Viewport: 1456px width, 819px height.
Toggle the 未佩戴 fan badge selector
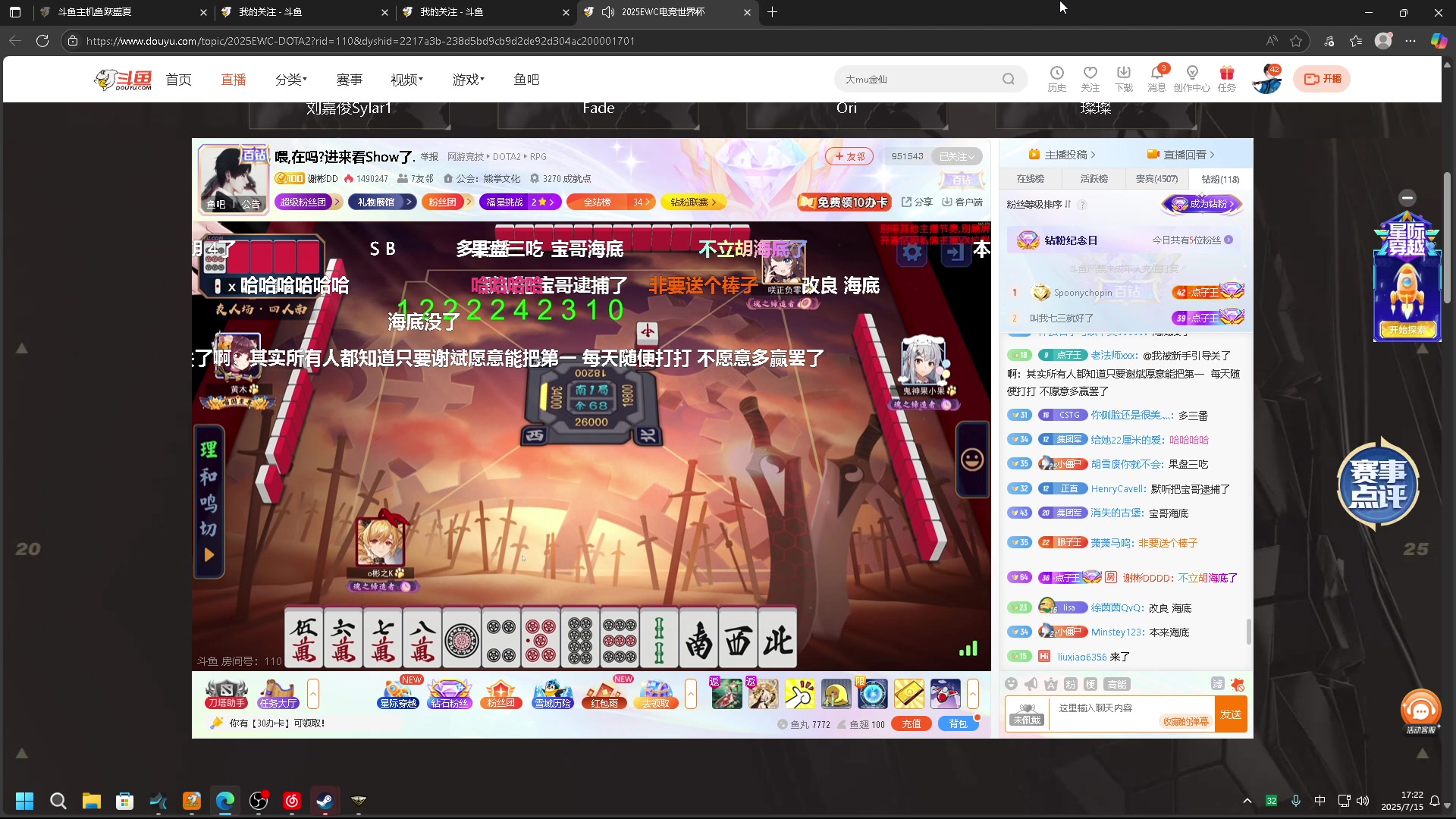click(x=1027, y=714)
